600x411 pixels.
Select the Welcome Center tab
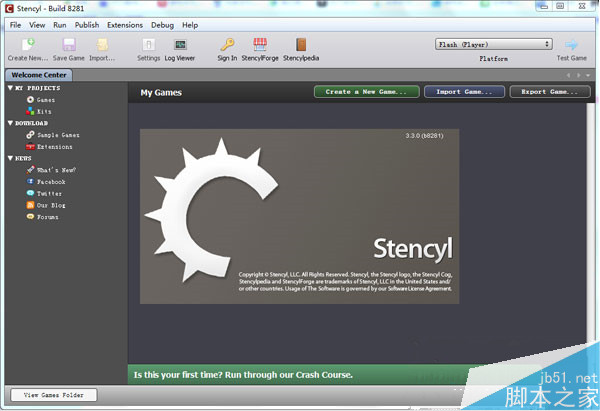pyautogui.click(x=39, y=75)
